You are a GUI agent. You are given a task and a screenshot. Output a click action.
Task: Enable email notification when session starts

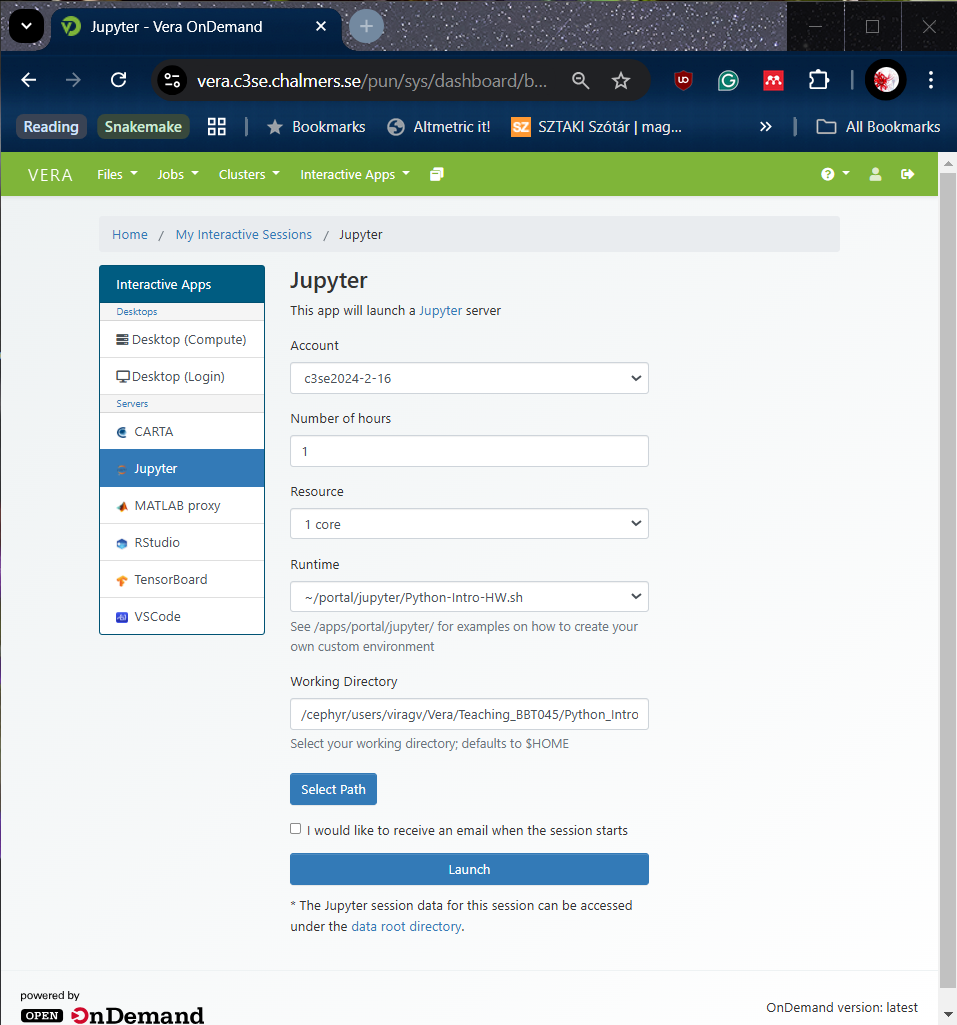point(295,828)
